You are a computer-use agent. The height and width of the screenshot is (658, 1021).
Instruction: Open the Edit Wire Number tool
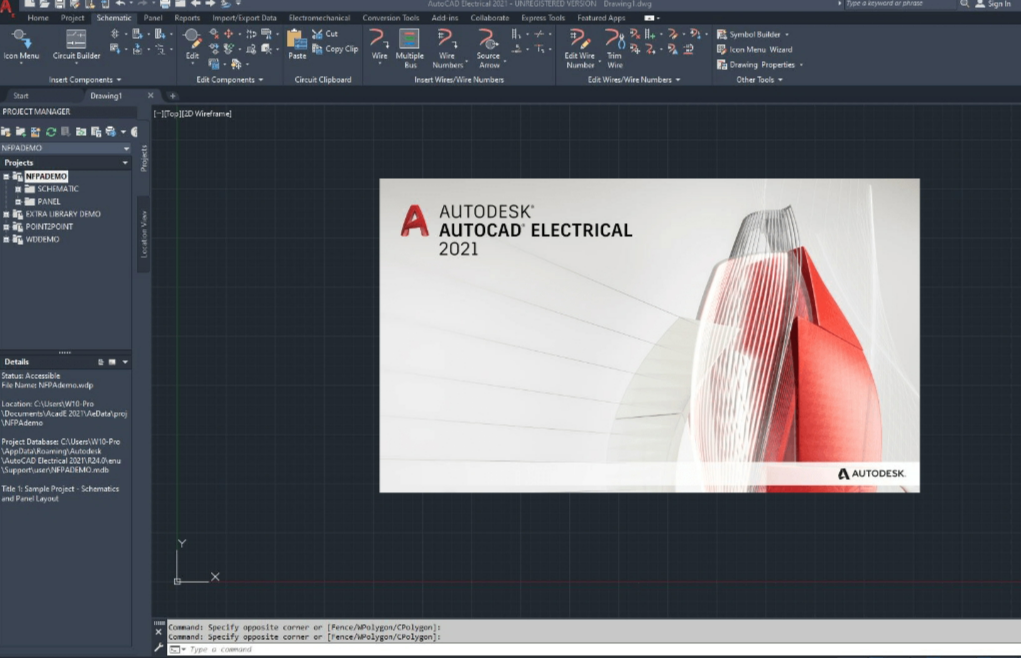pyautogui.click(x=580, y=48)
